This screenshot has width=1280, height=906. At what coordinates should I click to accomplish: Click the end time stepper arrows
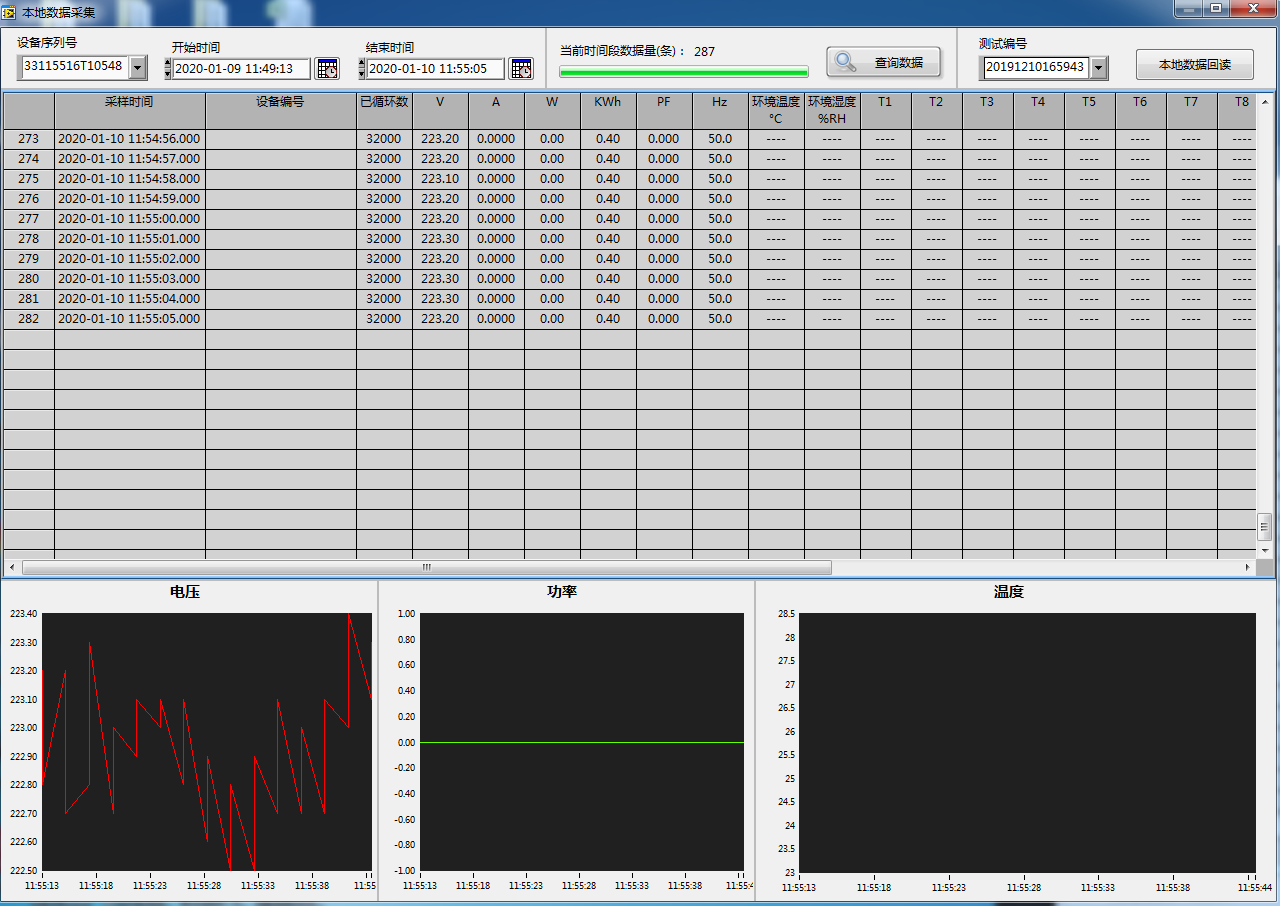coord(361,69)
